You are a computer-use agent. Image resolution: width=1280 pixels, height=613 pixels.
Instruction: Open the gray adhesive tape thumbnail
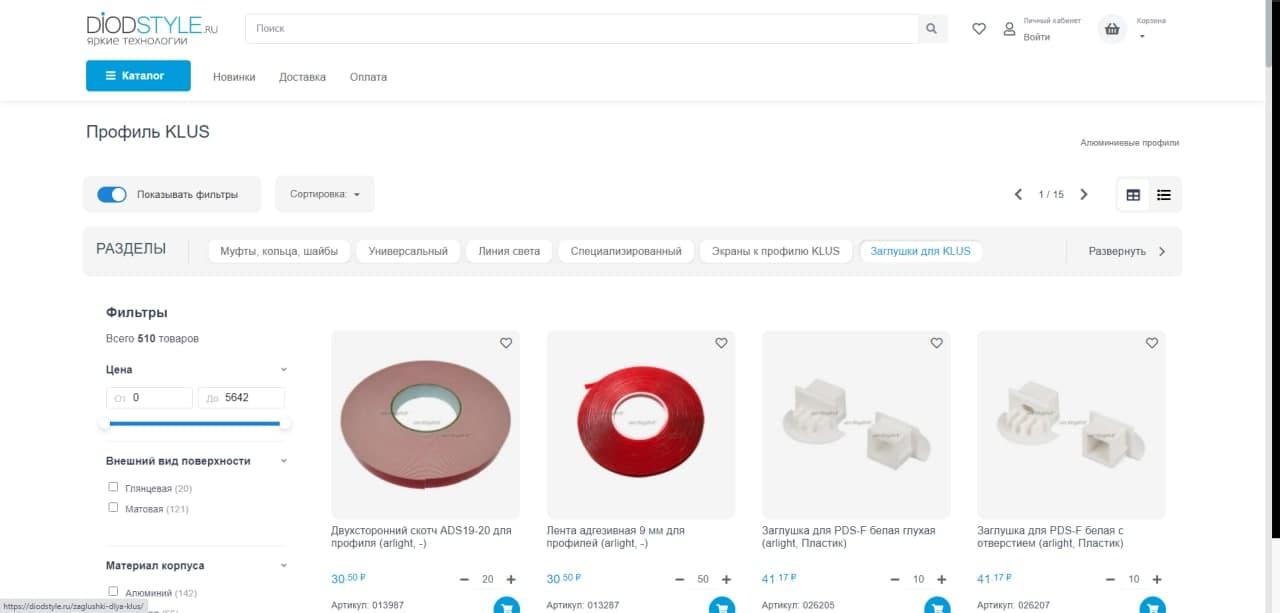pyautogui.click(x=425, y=425)
